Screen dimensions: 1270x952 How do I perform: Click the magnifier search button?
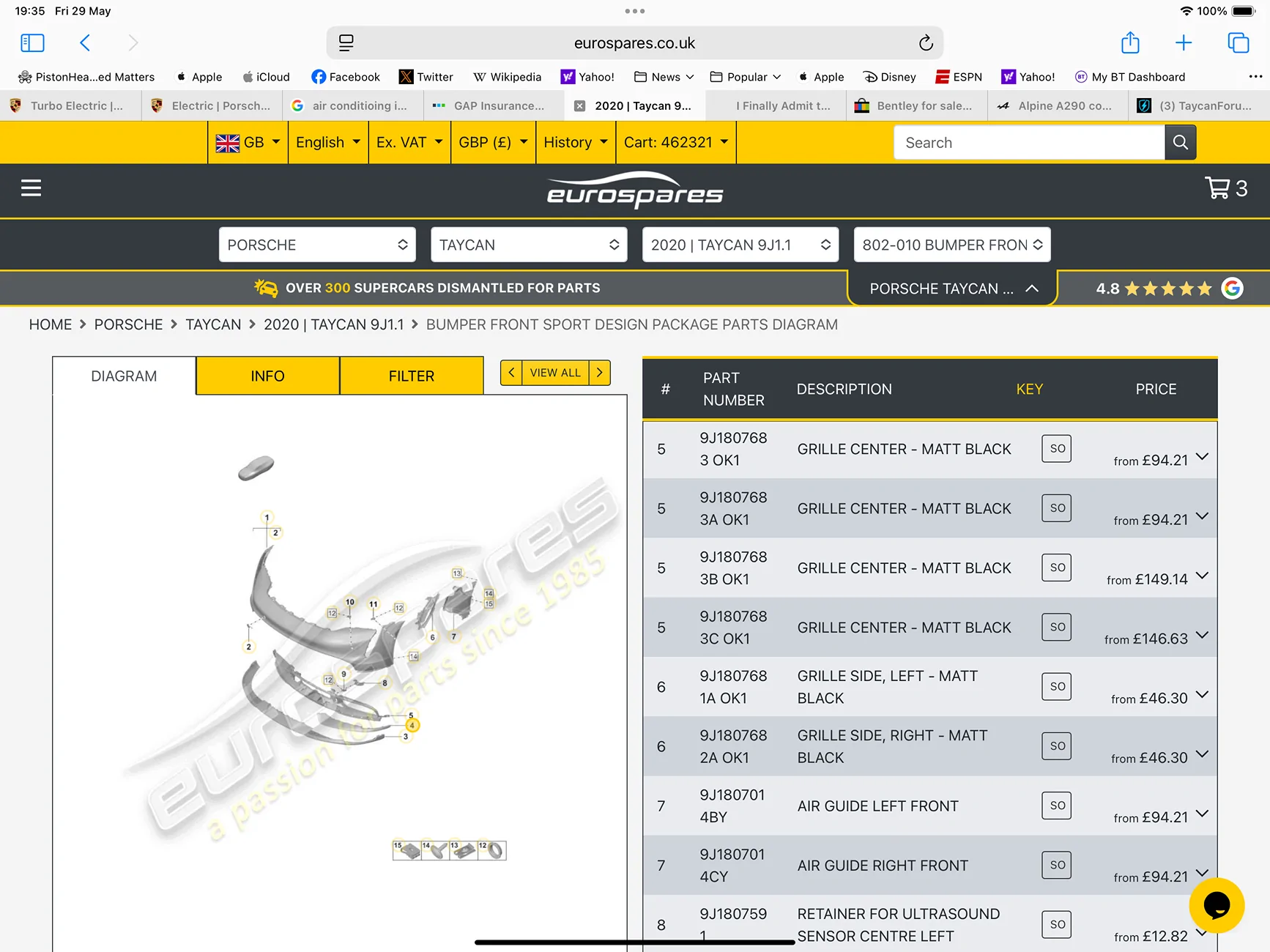[x=1181, y=142]
